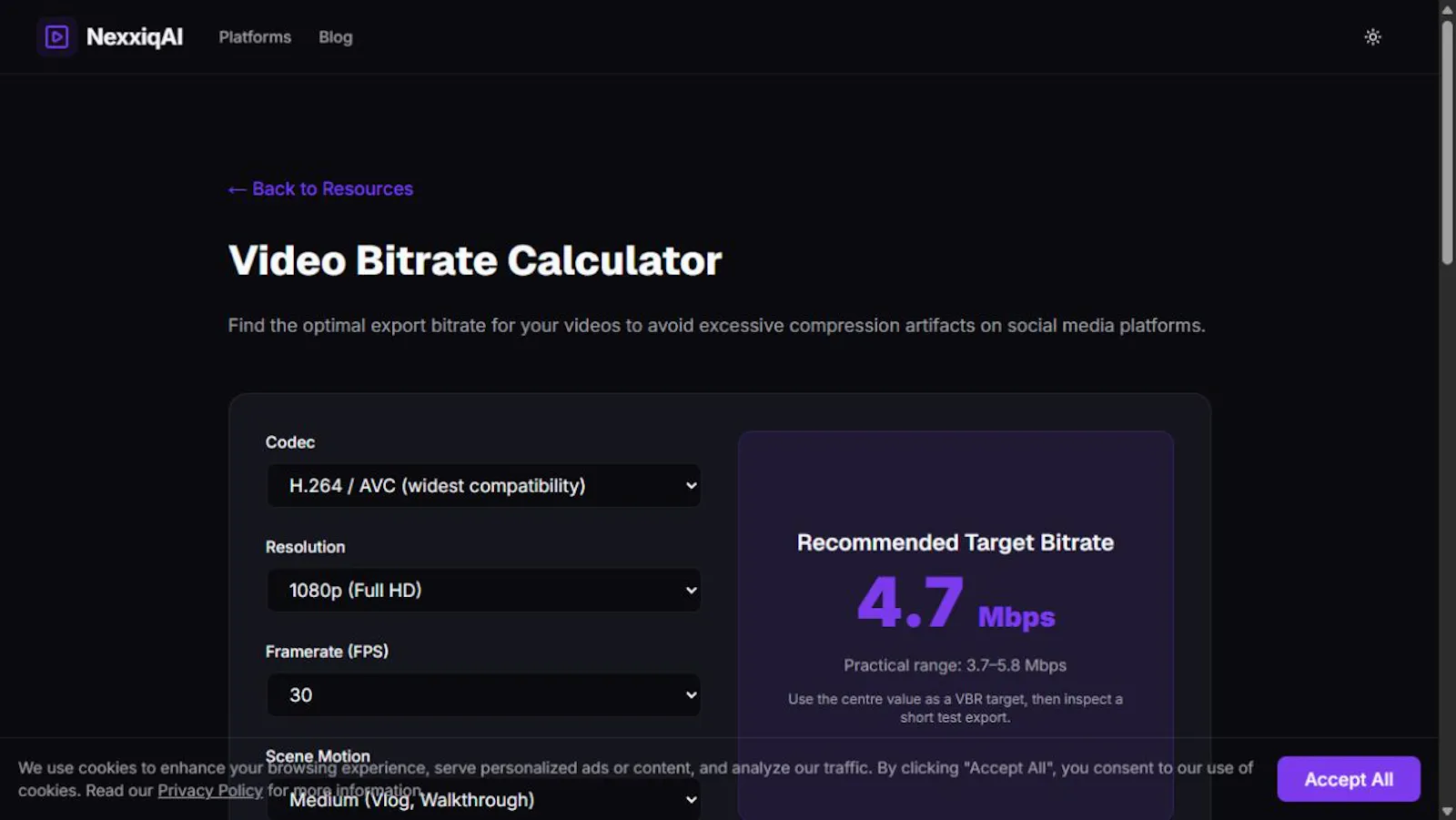Accept all cookies with Accept All
This screenshot has height=820, width=1456.
(1349, 779)
